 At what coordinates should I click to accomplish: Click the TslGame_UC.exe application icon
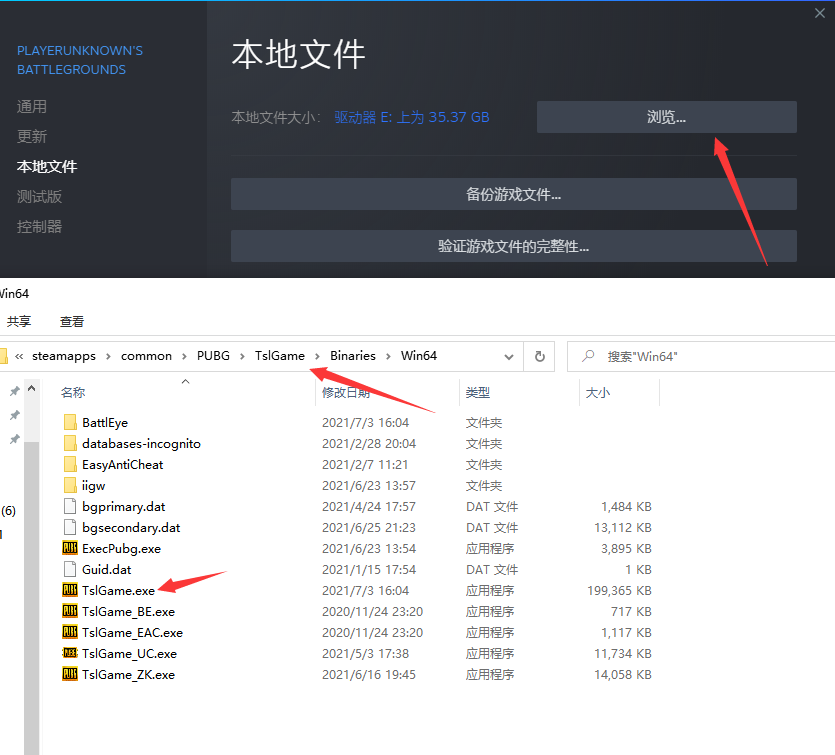click(x=70, y=653)
